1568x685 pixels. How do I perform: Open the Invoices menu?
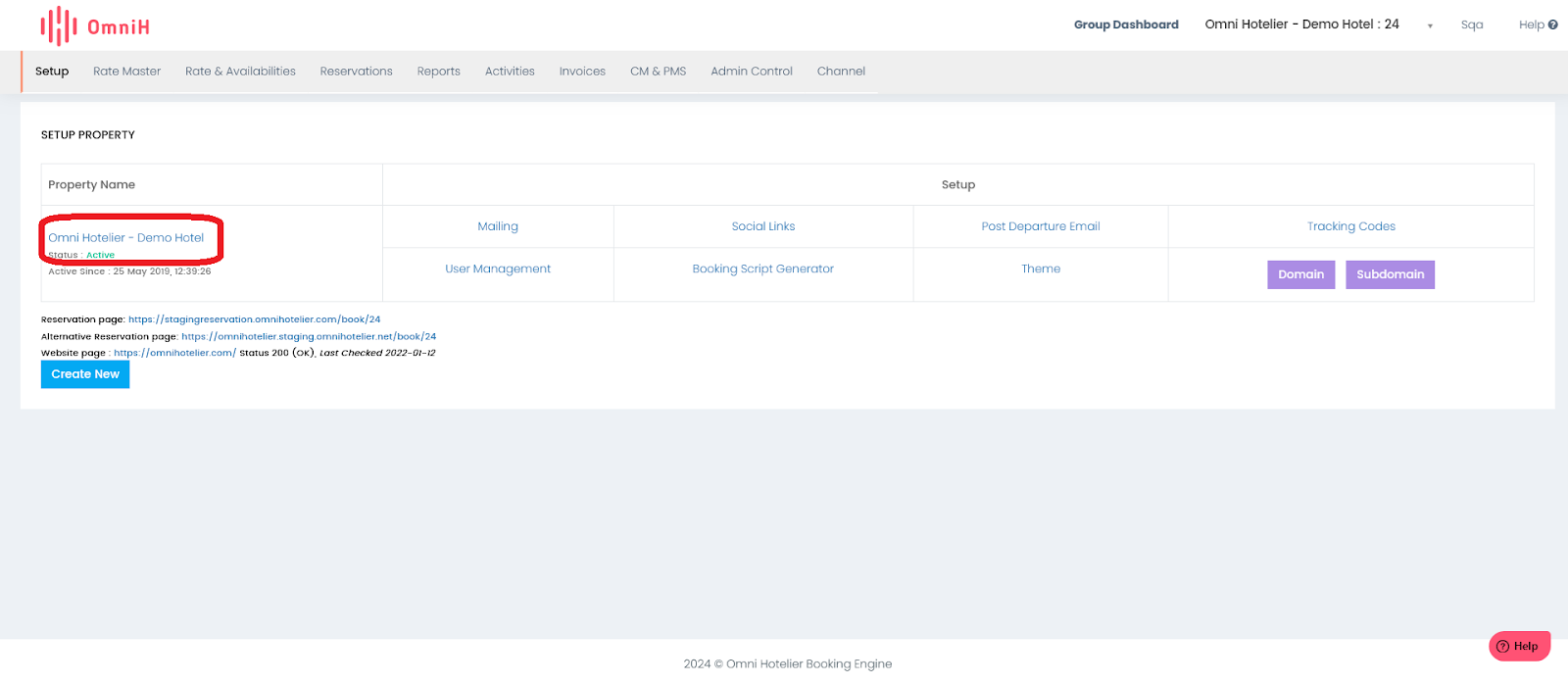(x=582, y=72)
